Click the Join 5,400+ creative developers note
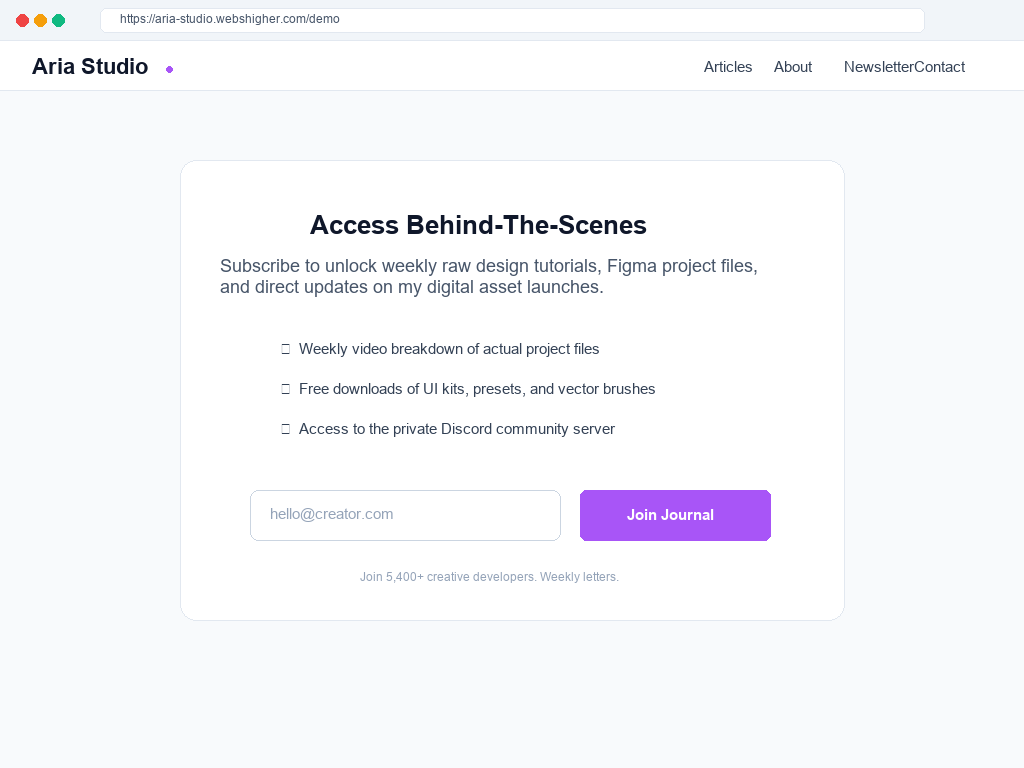The height and width of the screenshot is (768, 1024). click(x=489, y=577)
